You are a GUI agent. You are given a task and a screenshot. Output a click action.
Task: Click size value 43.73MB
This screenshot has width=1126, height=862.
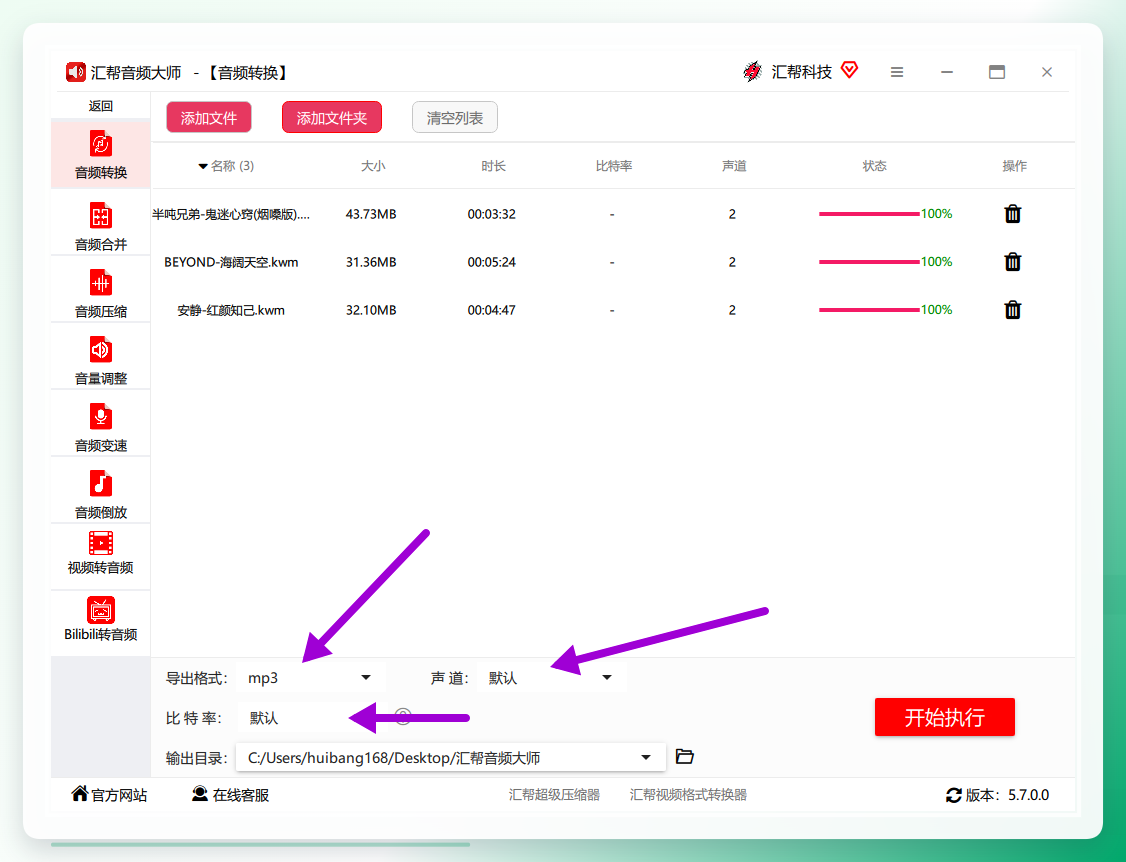point(371,214)
